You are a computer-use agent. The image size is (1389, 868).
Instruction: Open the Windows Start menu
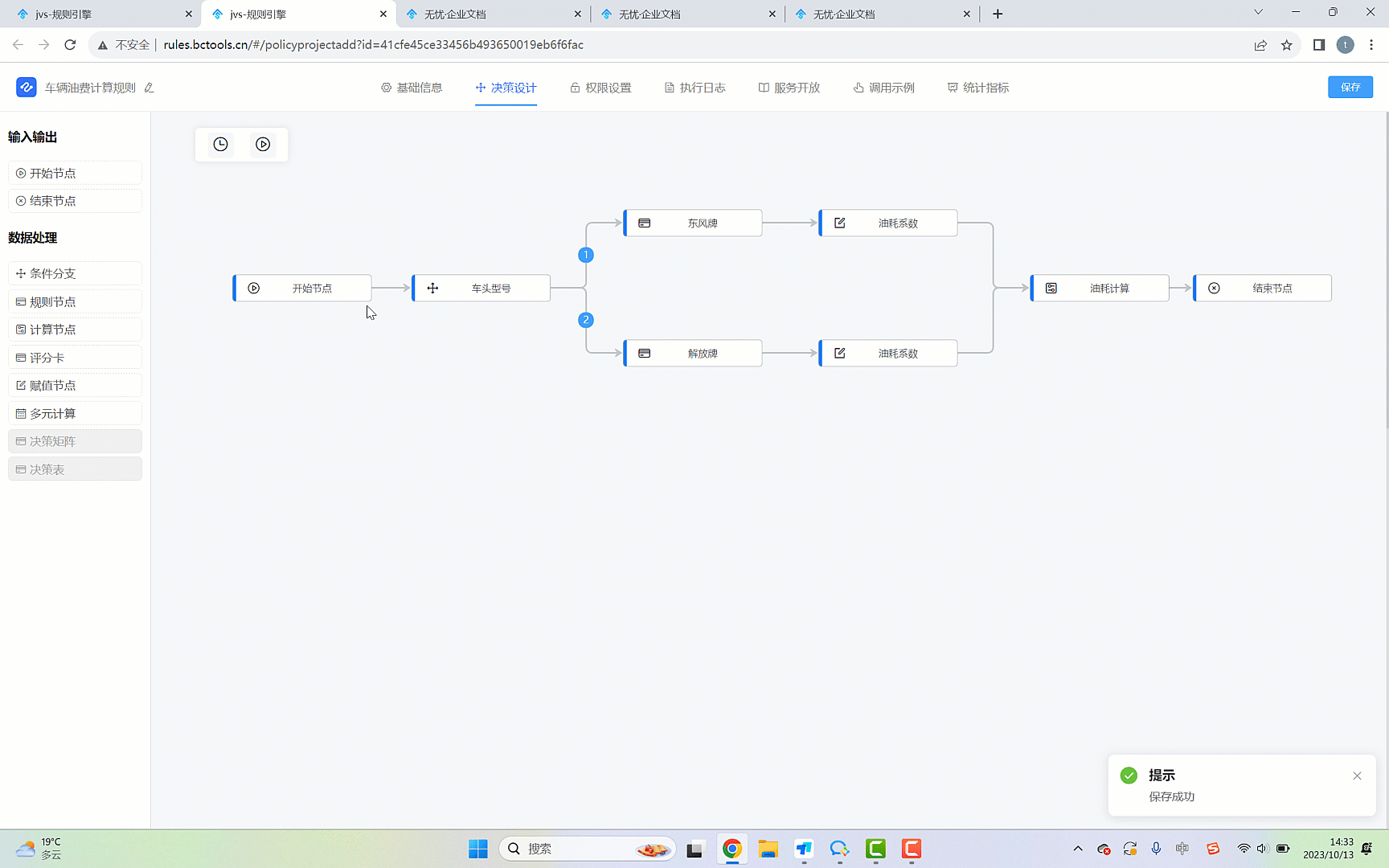point(478,849)
